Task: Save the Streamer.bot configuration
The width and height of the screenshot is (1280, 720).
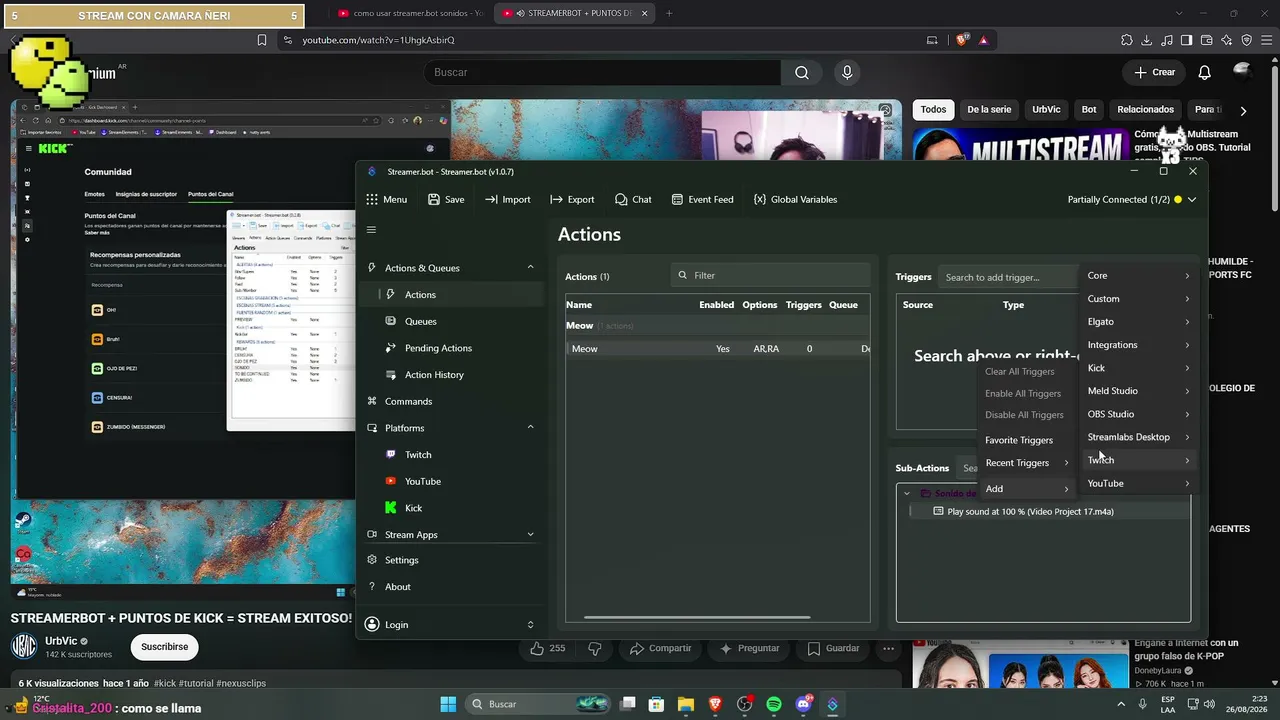Action: (x=446, y=199)
